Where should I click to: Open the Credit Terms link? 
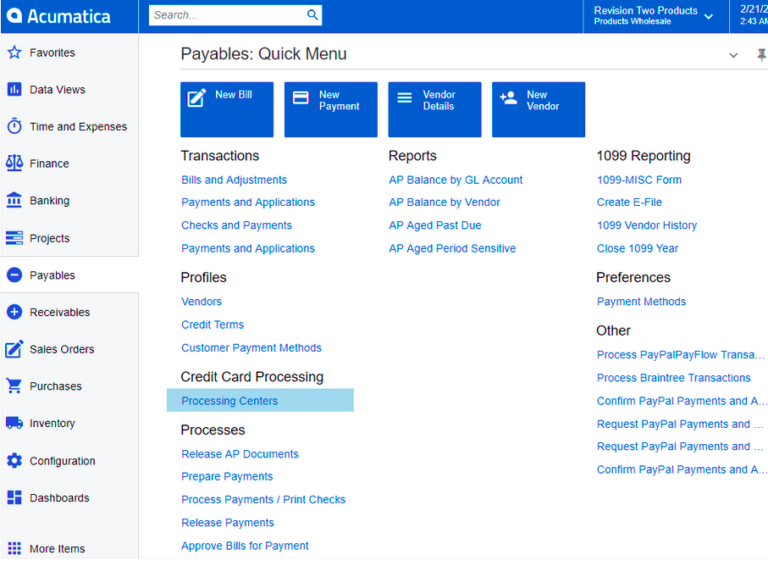(213, 325)
